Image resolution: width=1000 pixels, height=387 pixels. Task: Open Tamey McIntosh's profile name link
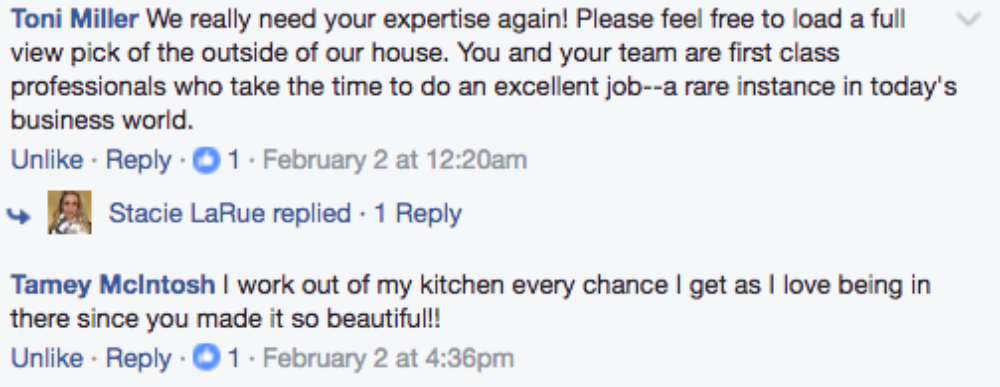point(113,285)
